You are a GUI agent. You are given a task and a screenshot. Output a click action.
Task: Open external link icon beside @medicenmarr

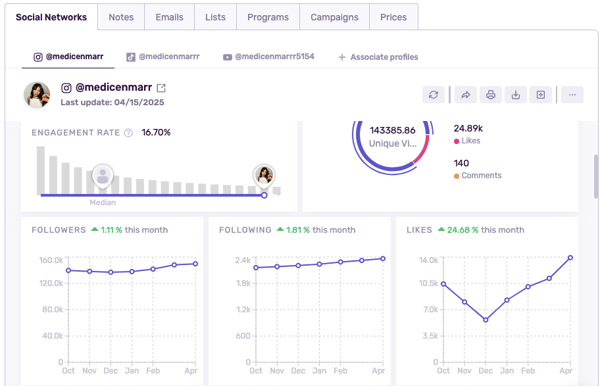pos(161,88)
